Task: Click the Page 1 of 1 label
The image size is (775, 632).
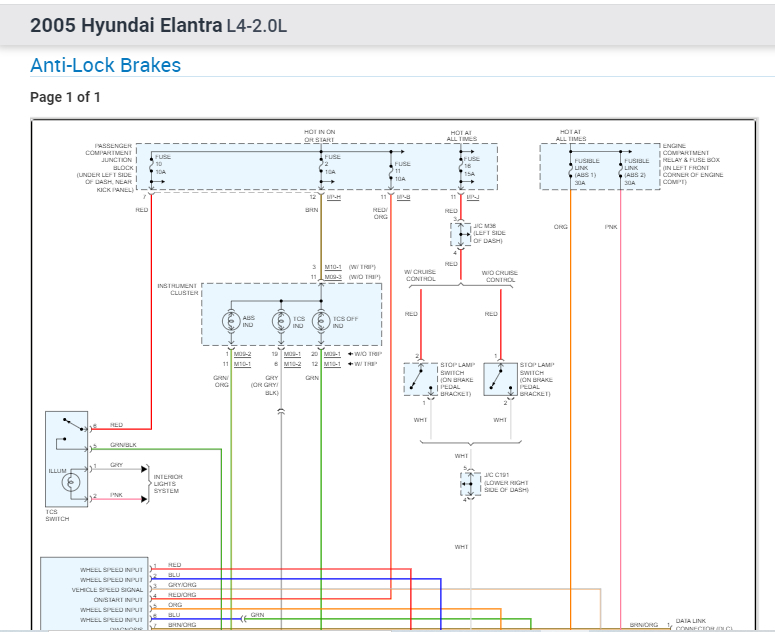Action: click(65, 97)
